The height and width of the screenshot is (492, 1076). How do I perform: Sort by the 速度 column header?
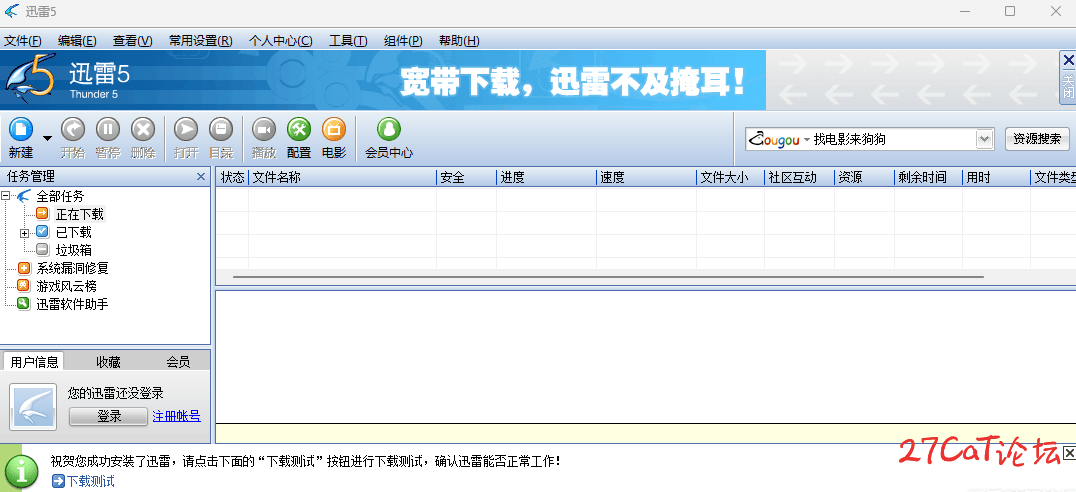[x=646, y=178]
